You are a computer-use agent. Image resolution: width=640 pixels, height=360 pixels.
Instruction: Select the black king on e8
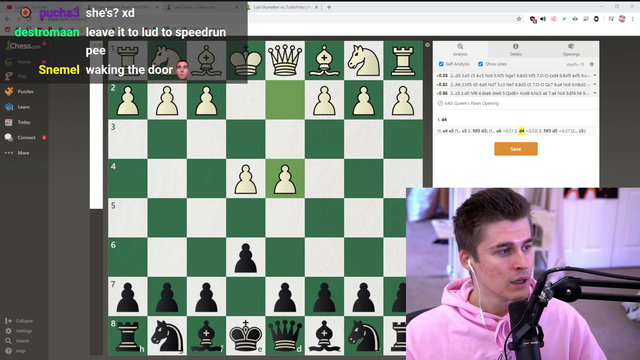[245, 336]
